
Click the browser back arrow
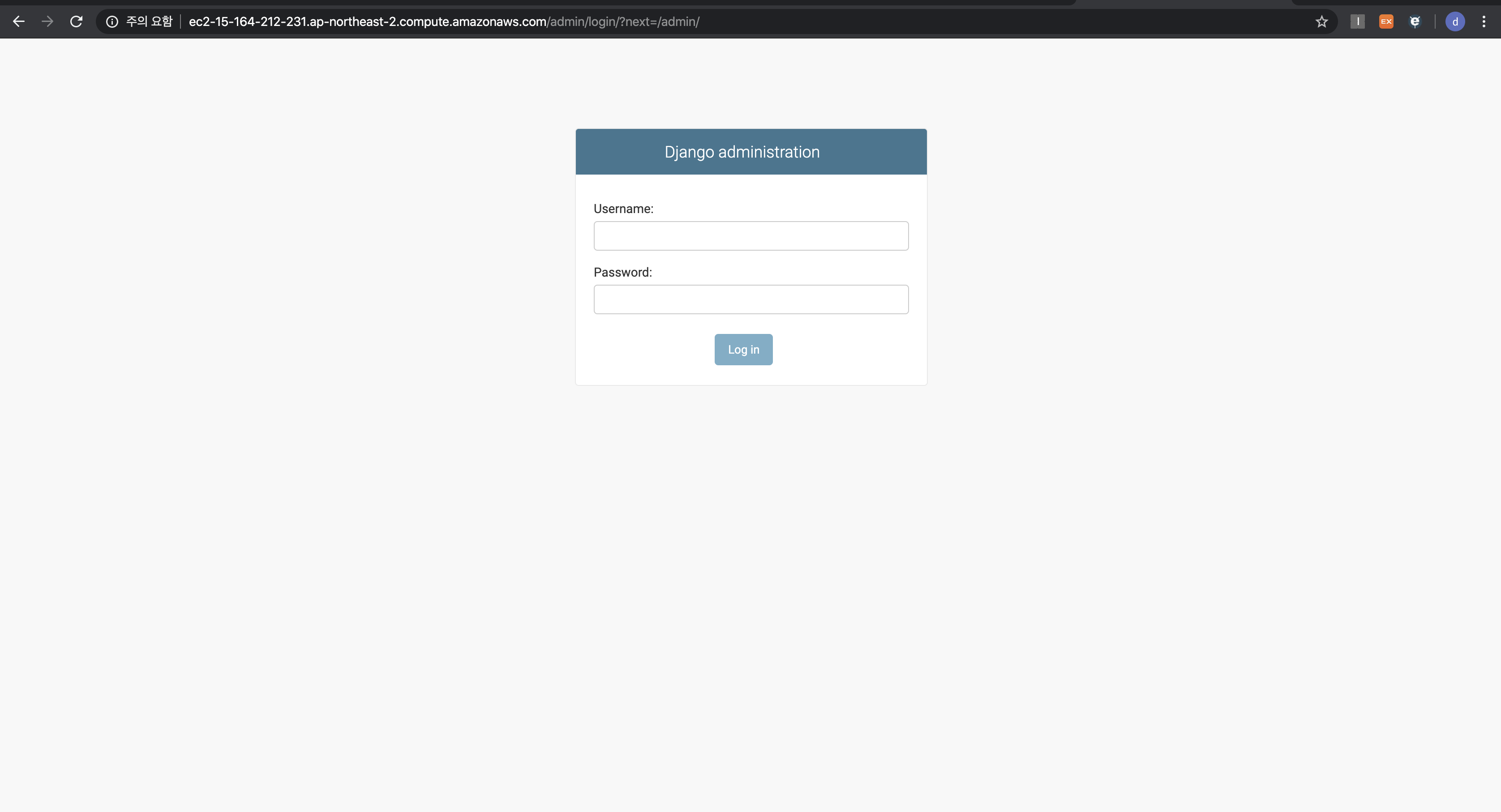(19, 21)
